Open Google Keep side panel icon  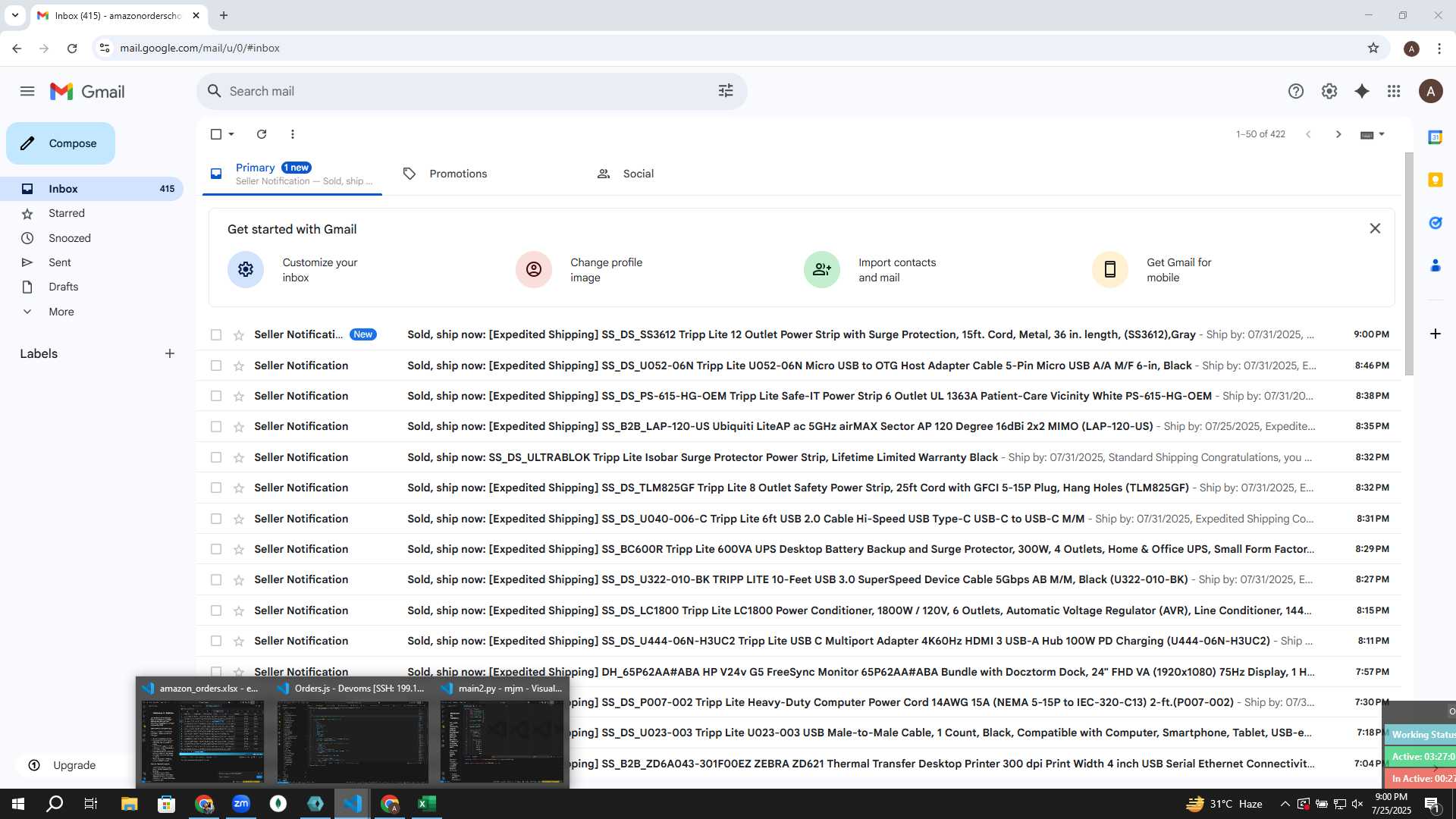(x=1435, y=180)
